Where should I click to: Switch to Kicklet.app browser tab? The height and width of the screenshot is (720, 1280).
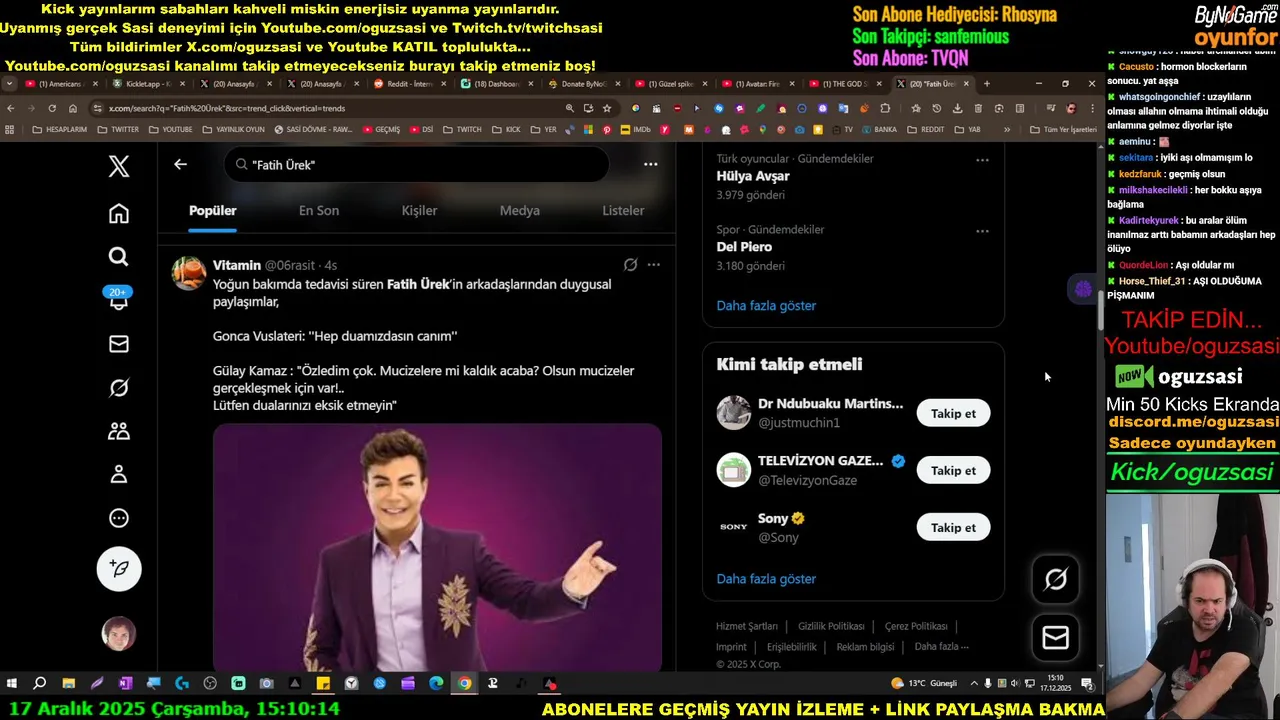pyautogui.click(x=148, y=84)
